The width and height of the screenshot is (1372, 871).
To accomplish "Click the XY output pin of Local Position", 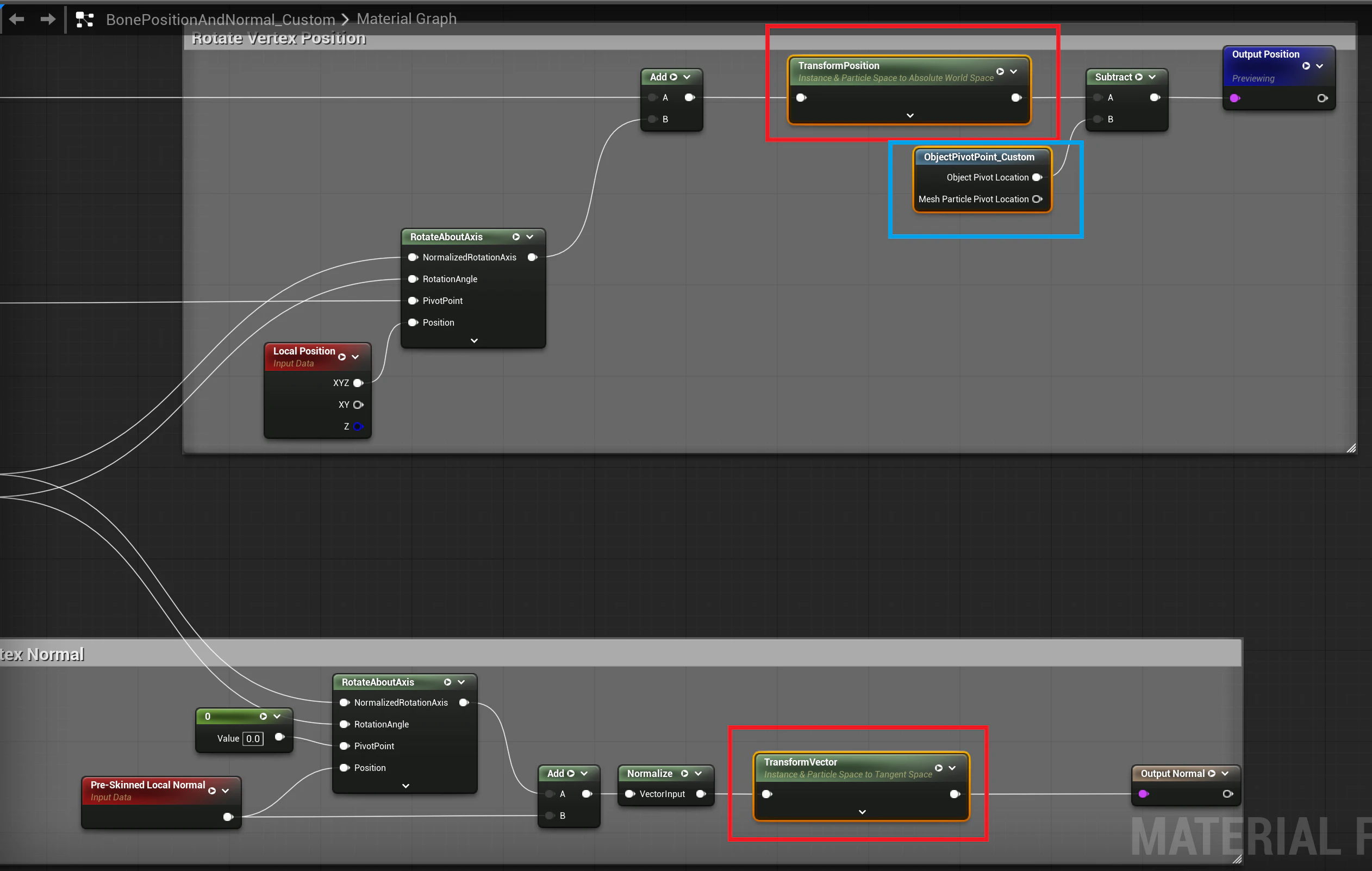I will tap(358, 405).
